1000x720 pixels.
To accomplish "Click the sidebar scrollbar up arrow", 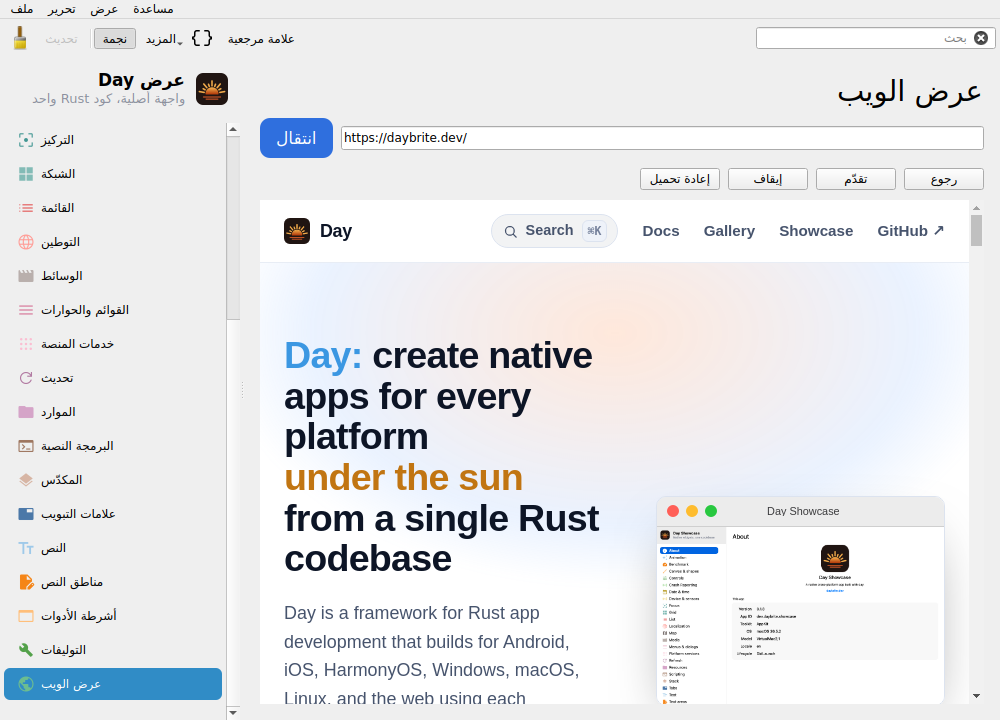I will [x=233, y=129].
